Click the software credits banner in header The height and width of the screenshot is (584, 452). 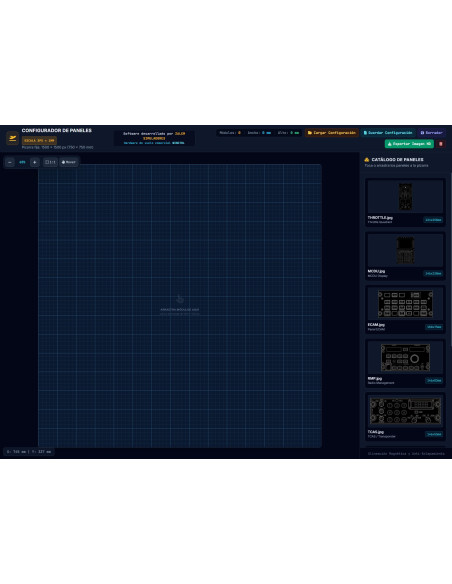point(154,138)
